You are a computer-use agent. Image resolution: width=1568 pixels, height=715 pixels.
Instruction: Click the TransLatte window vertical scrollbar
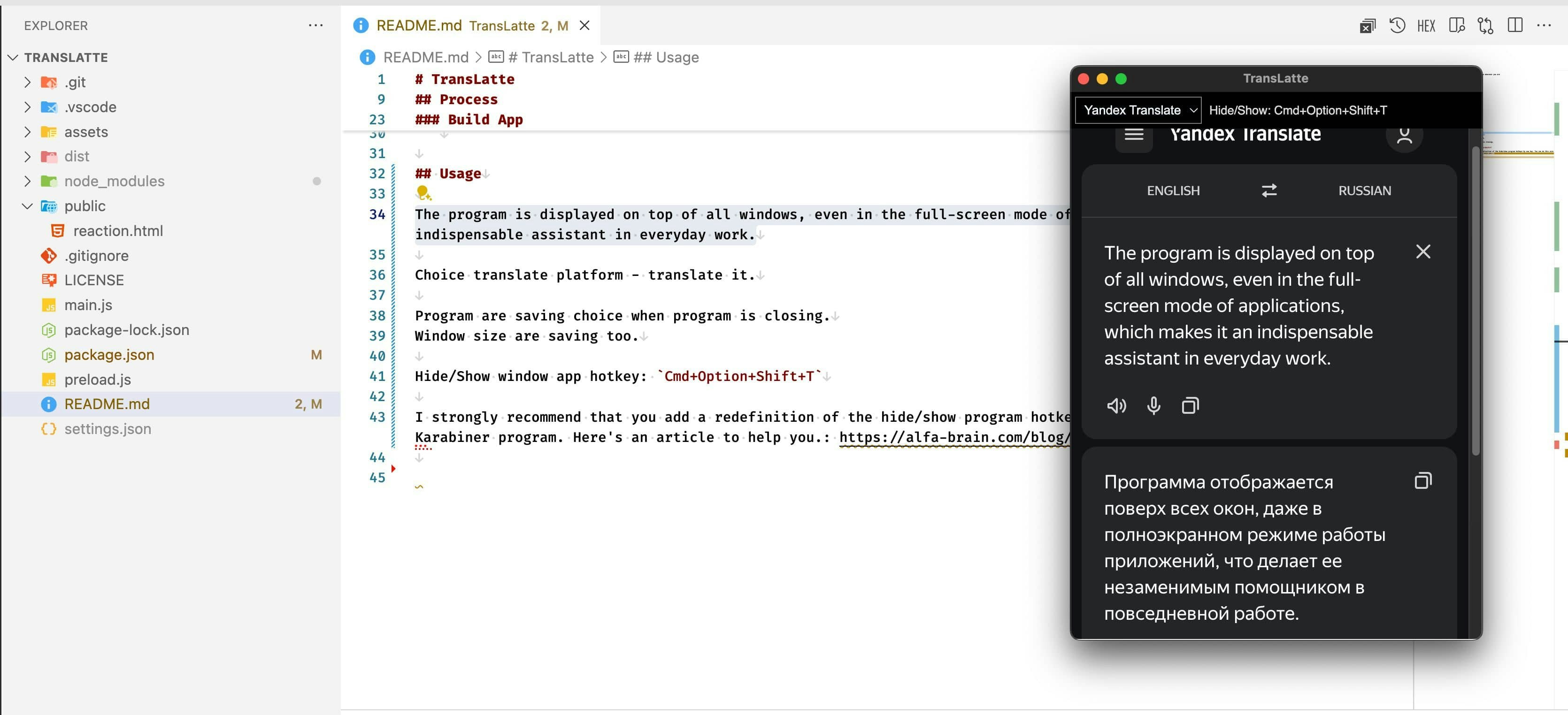[1475, 301]
